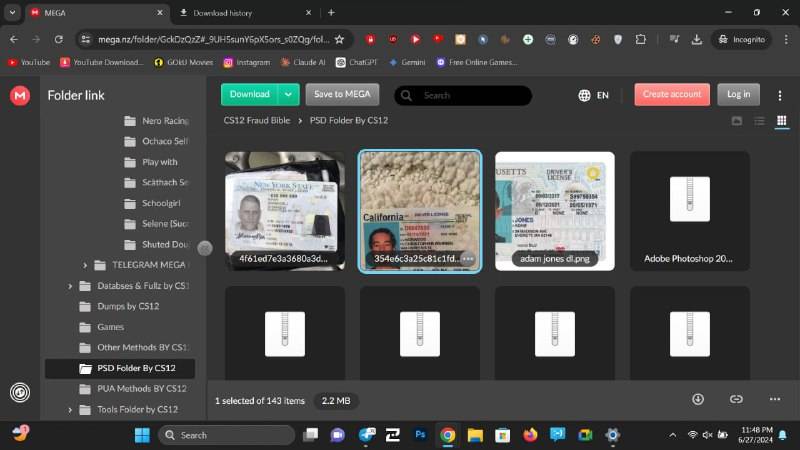Focus the MEGA search field

463,95
